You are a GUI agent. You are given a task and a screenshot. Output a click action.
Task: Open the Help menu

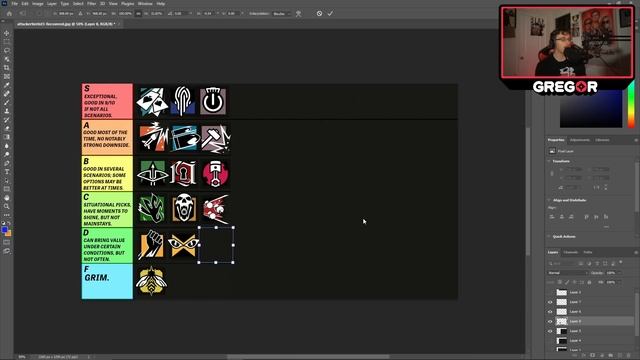[161, 4]
